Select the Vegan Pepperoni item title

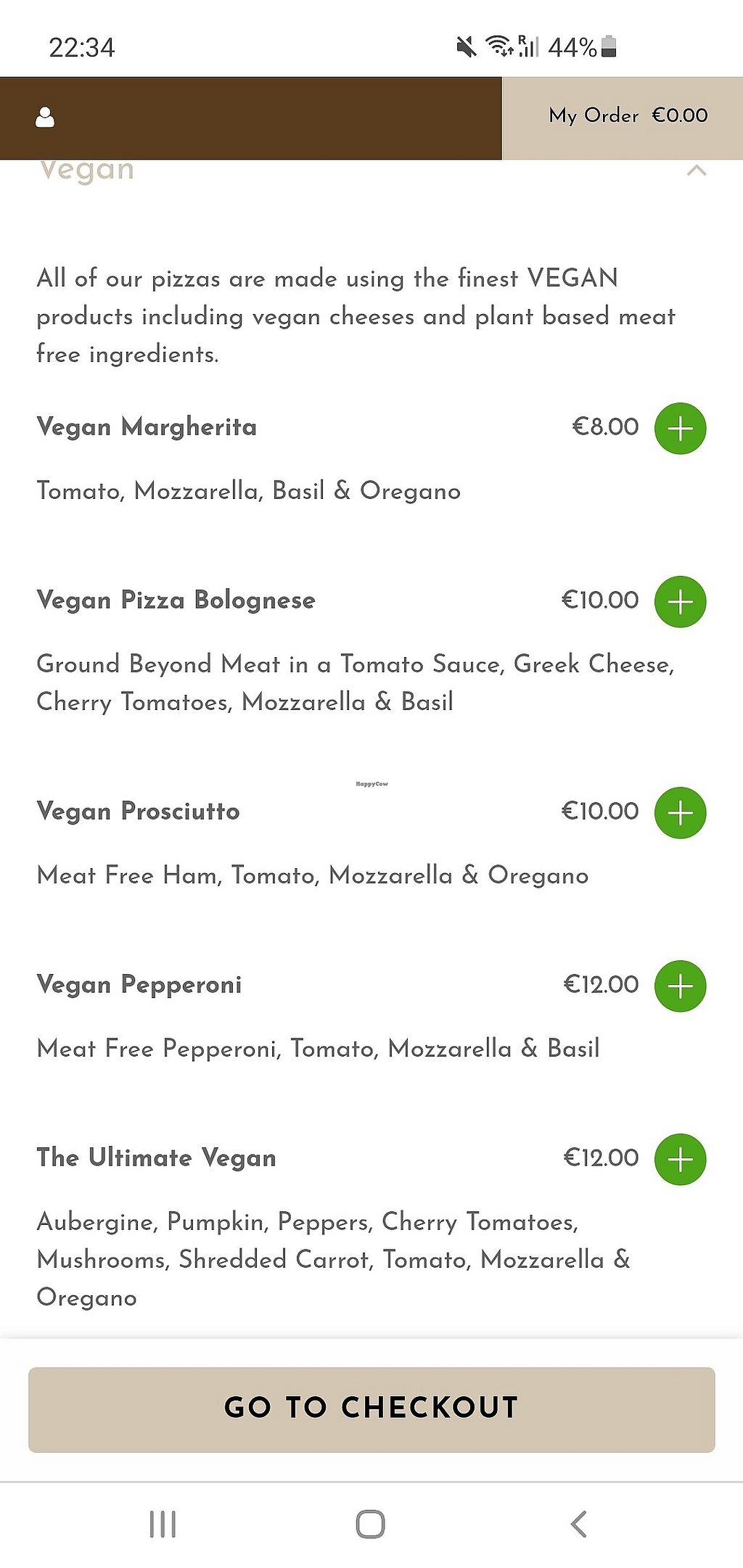(139, 985)
